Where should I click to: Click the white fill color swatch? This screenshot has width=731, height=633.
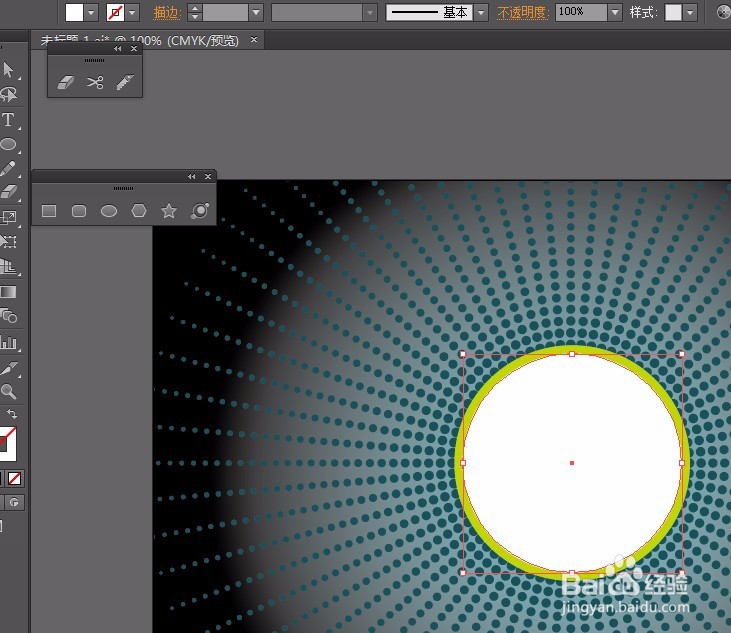(74, 13)
